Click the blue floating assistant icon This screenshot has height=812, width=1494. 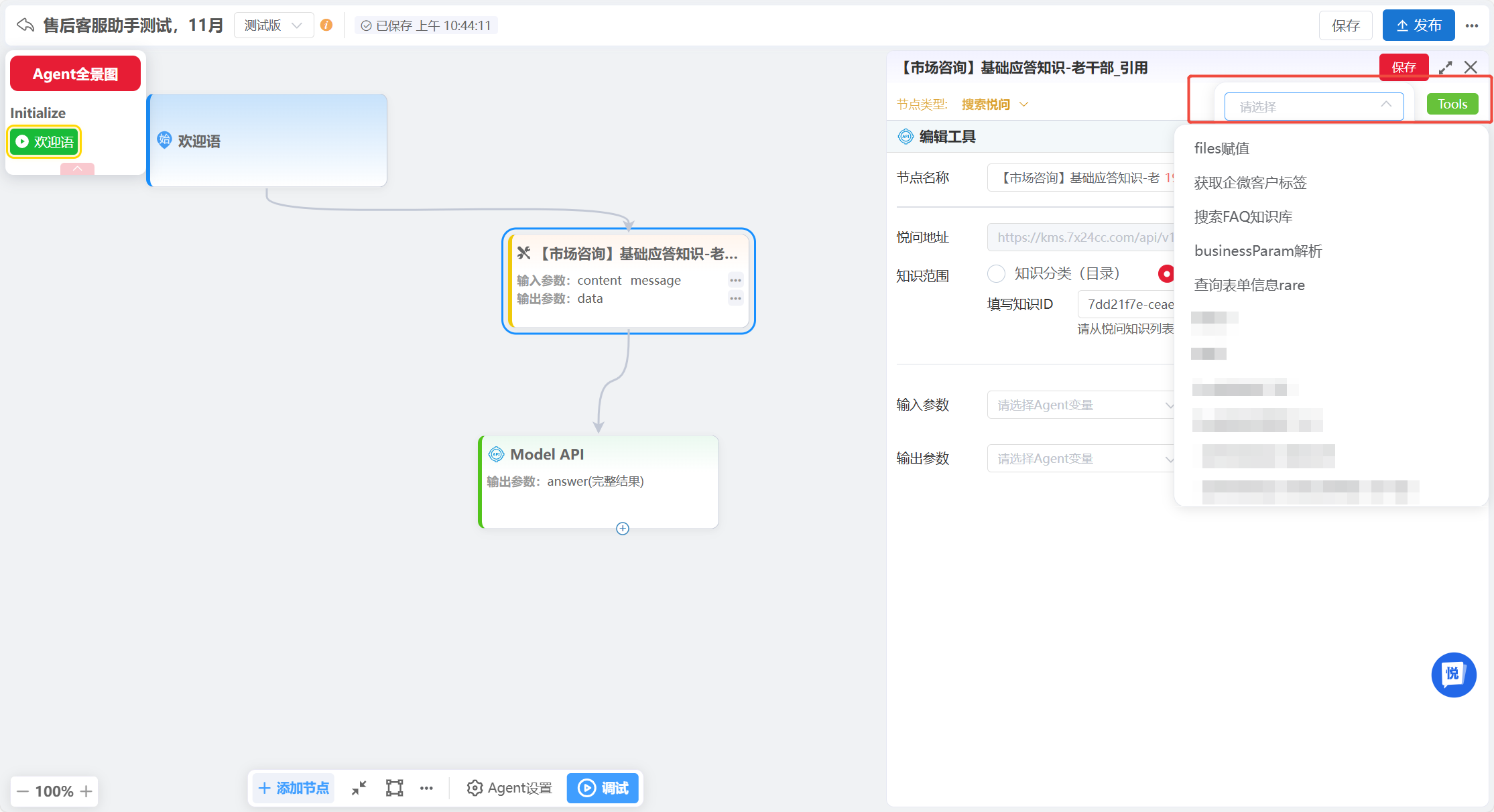(1453, 674)
